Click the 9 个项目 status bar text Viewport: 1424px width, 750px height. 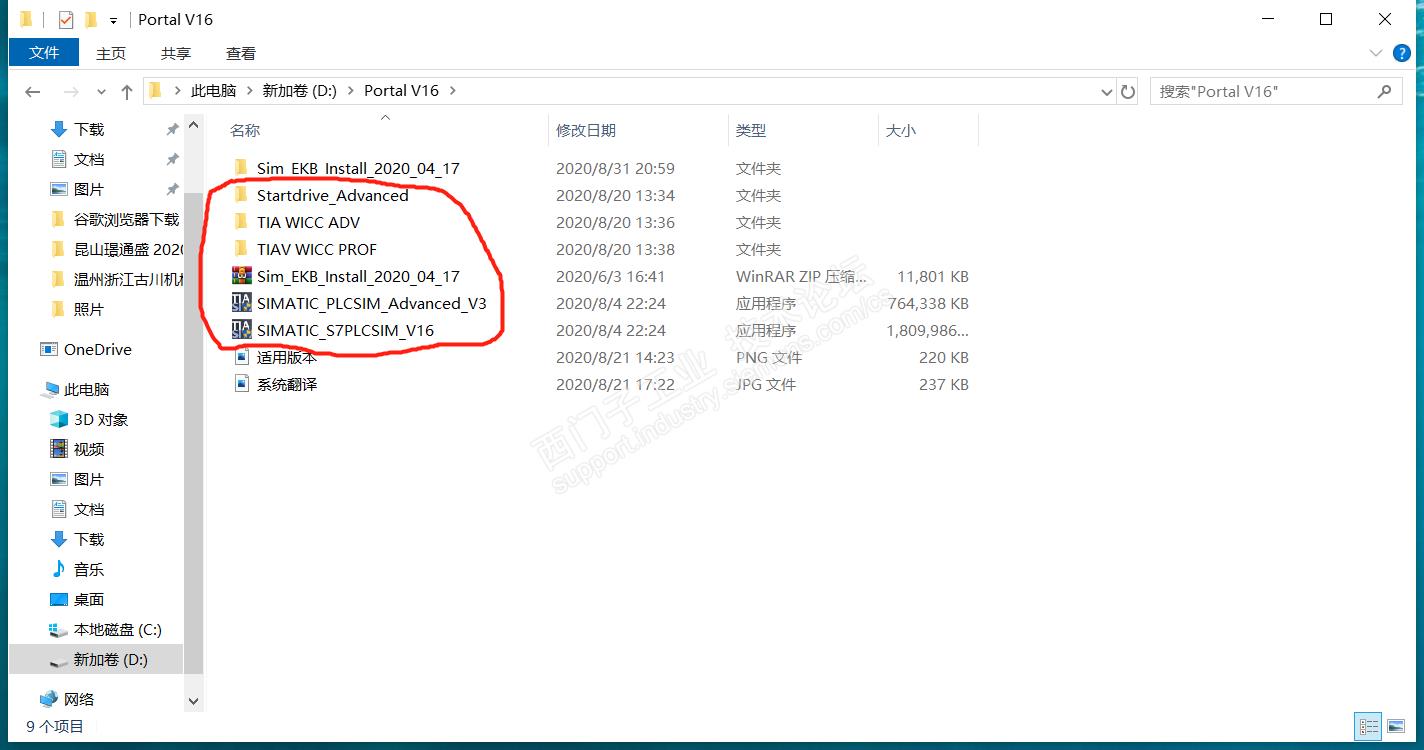55,727
